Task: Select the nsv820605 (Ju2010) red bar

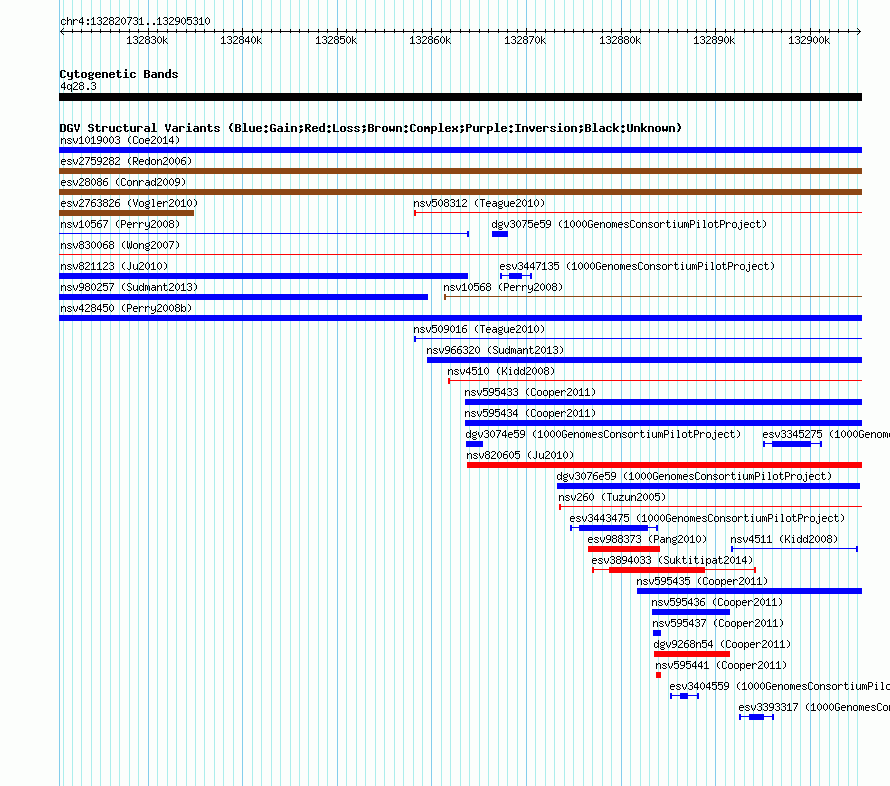Action: pos(665,465)
